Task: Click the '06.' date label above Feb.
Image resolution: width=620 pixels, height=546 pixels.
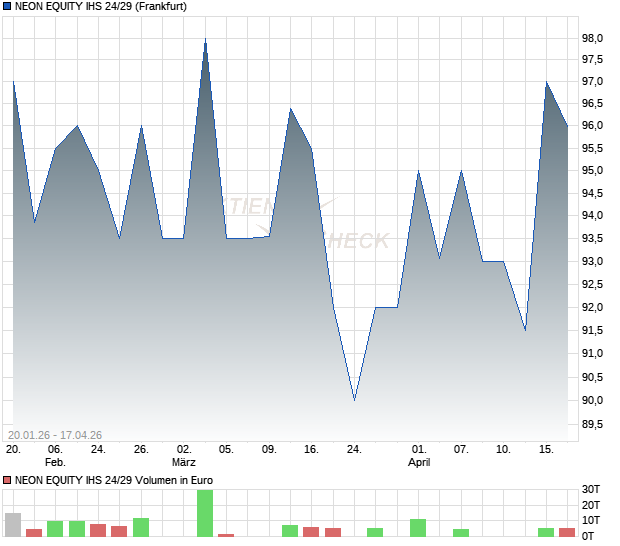Action: (55, 450)
